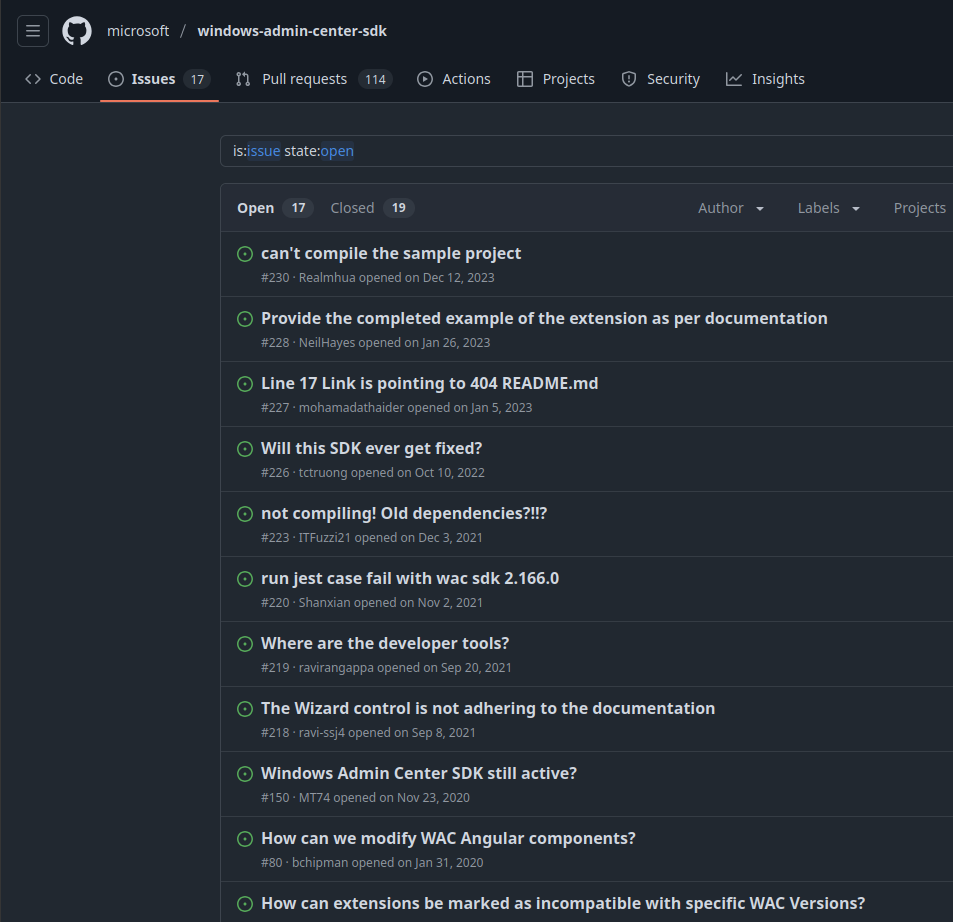The width and height of the screenshot is (953, 922).
Task: Expand the Author filter dropdown
Action: pyautogui.click(x=731, y=208)
